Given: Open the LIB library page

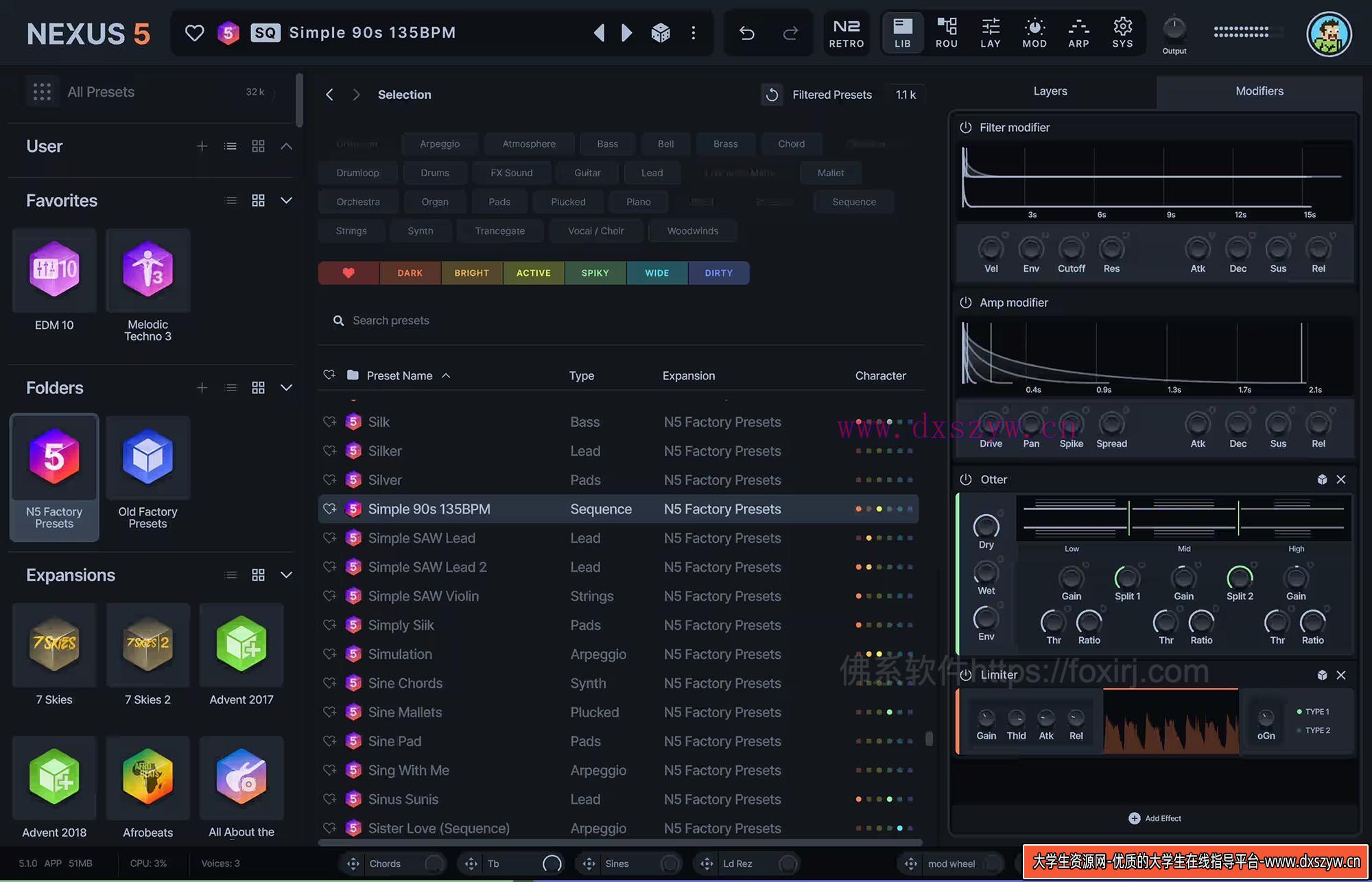Looking at the screenshot, I should point(903,33).
